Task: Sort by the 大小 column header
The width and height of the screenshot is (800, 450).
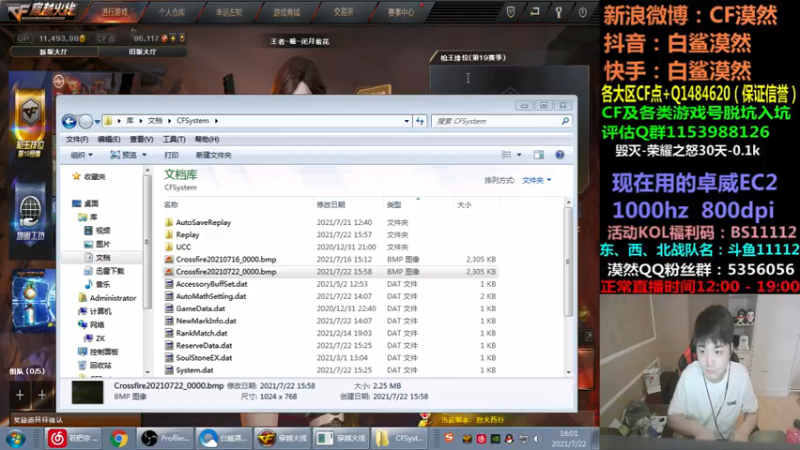Action: pyautogui.click(x=464, y=205)
